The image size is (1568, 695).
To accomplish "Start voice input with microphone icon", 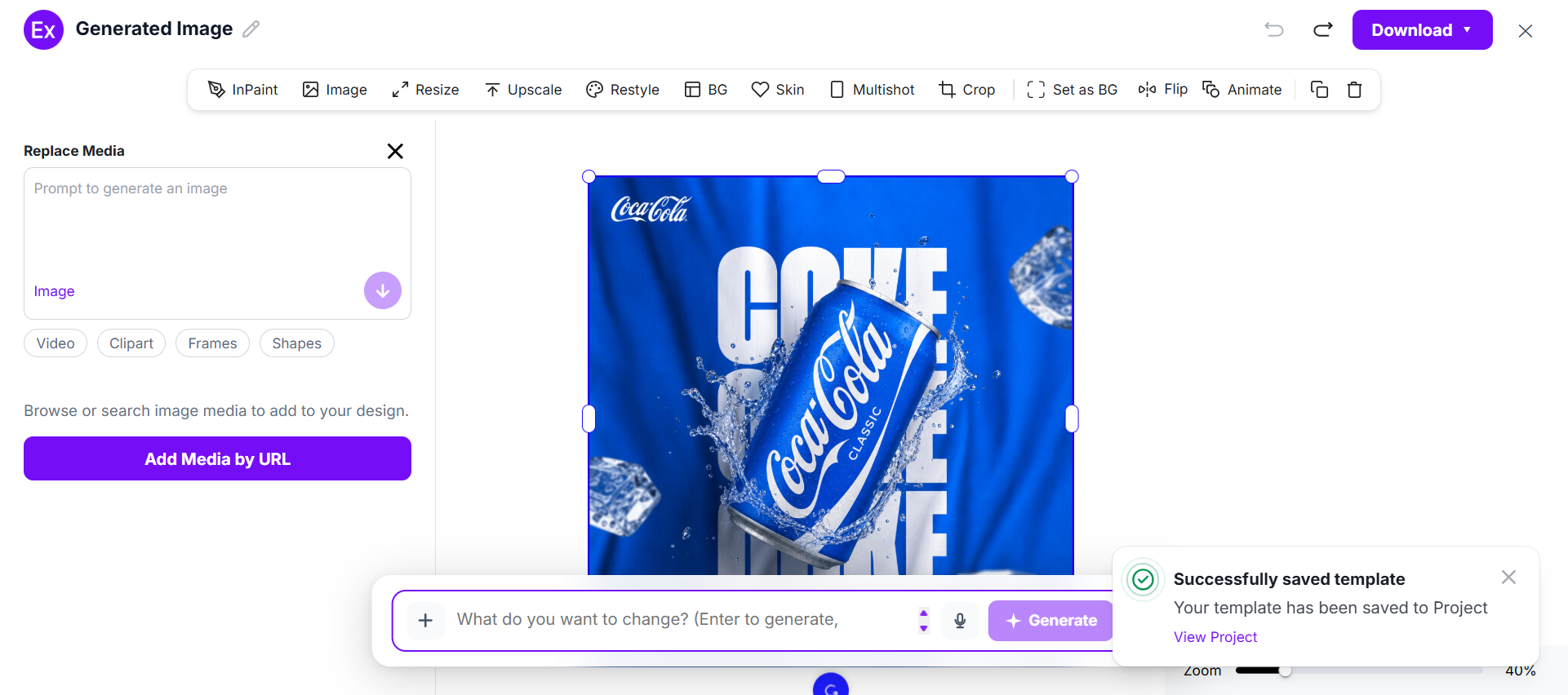I will pyautogui.click(x=960, y=621).
